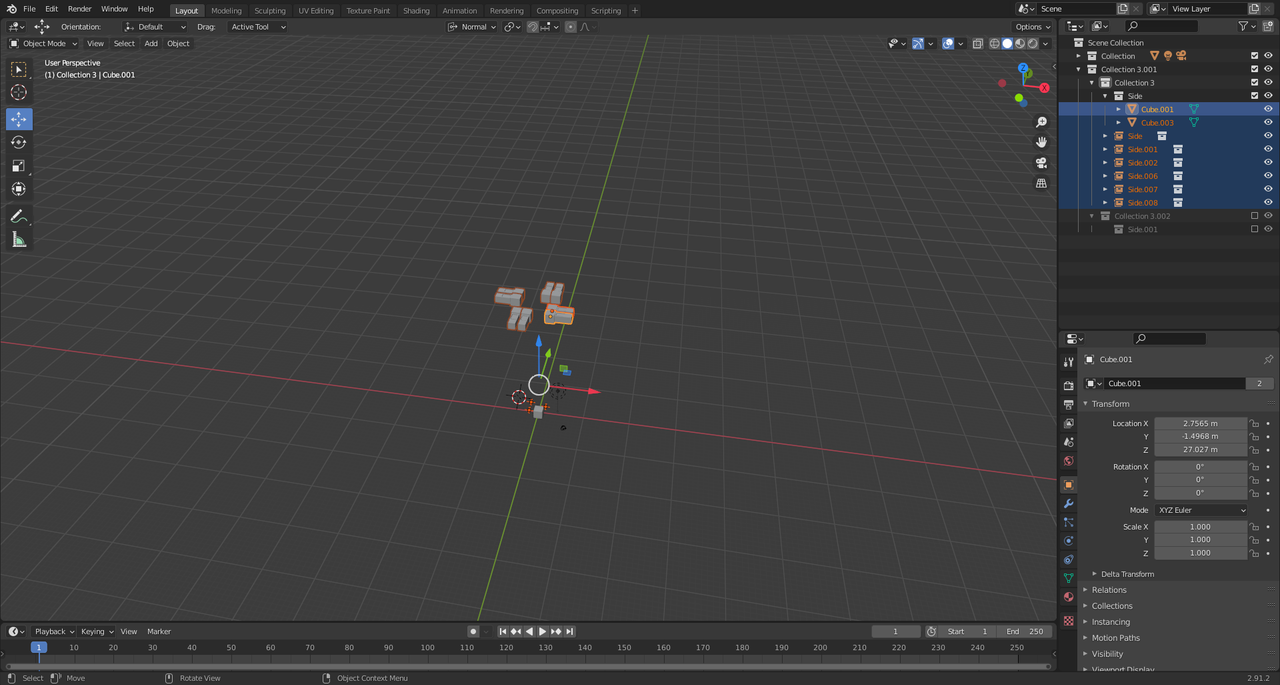
Task: Open the Object Mode dropdown
Action: tap(44, 43)
